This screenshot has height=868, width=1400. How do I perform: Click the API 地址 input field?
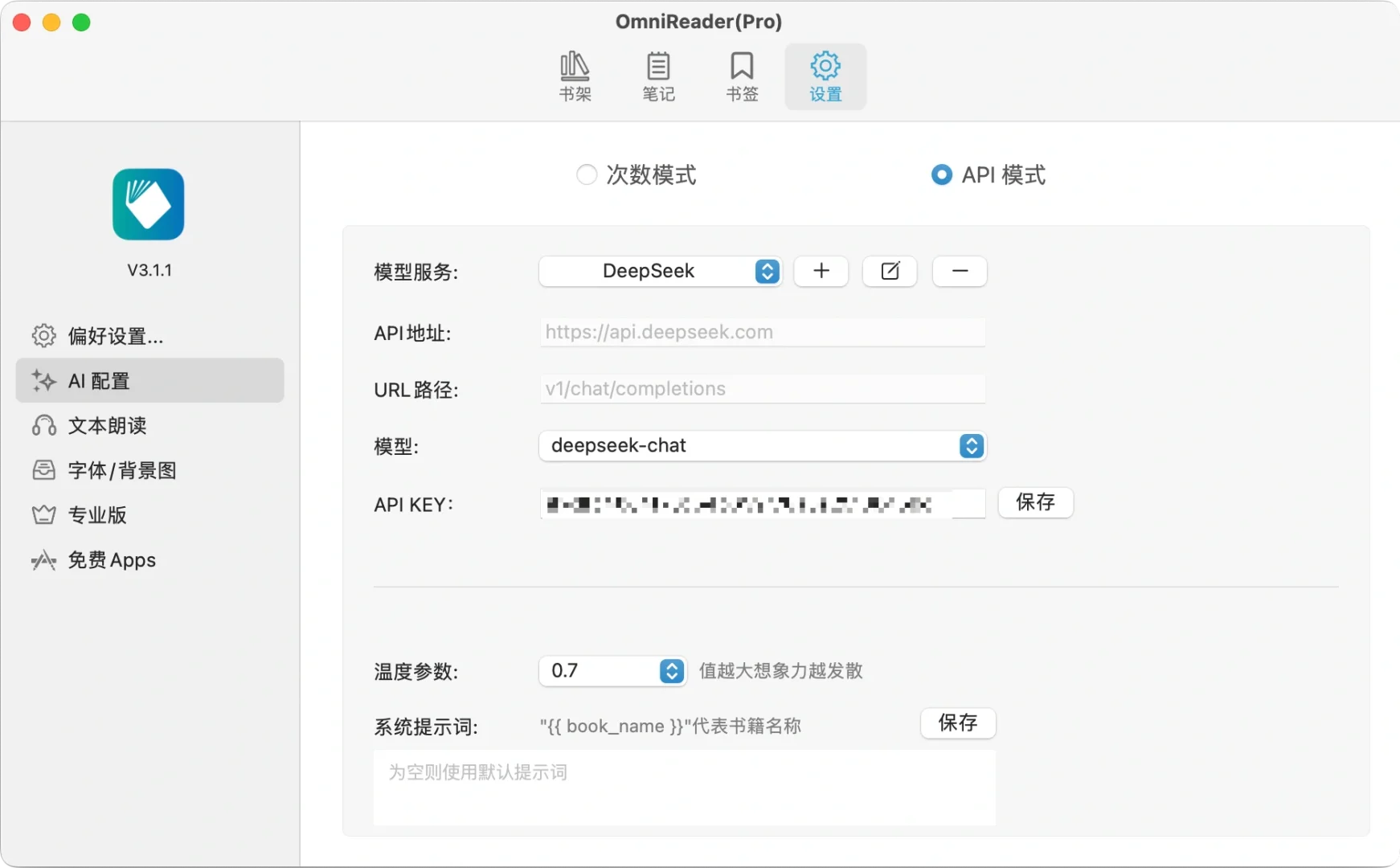(763, 332)
